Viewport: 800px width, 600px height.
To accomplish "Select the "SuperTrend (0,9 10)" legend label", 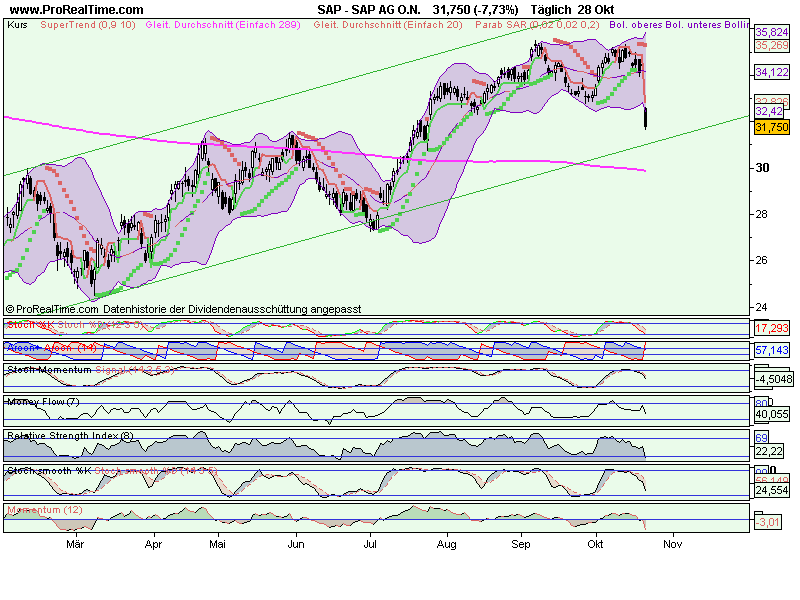I will [x=88, y=24].
